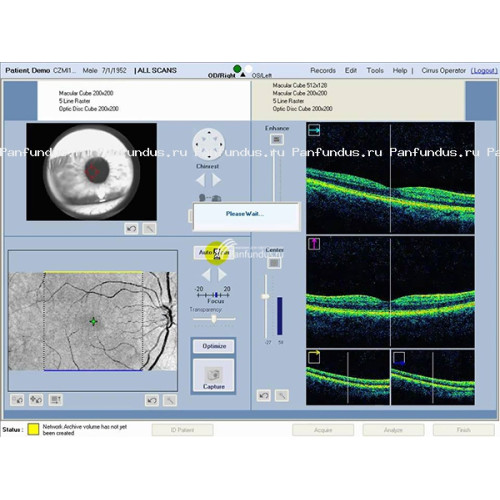Select Macular Cube 512x128 scan for left eye
This screenshot has height=500, width=500.
pos(300,85)
